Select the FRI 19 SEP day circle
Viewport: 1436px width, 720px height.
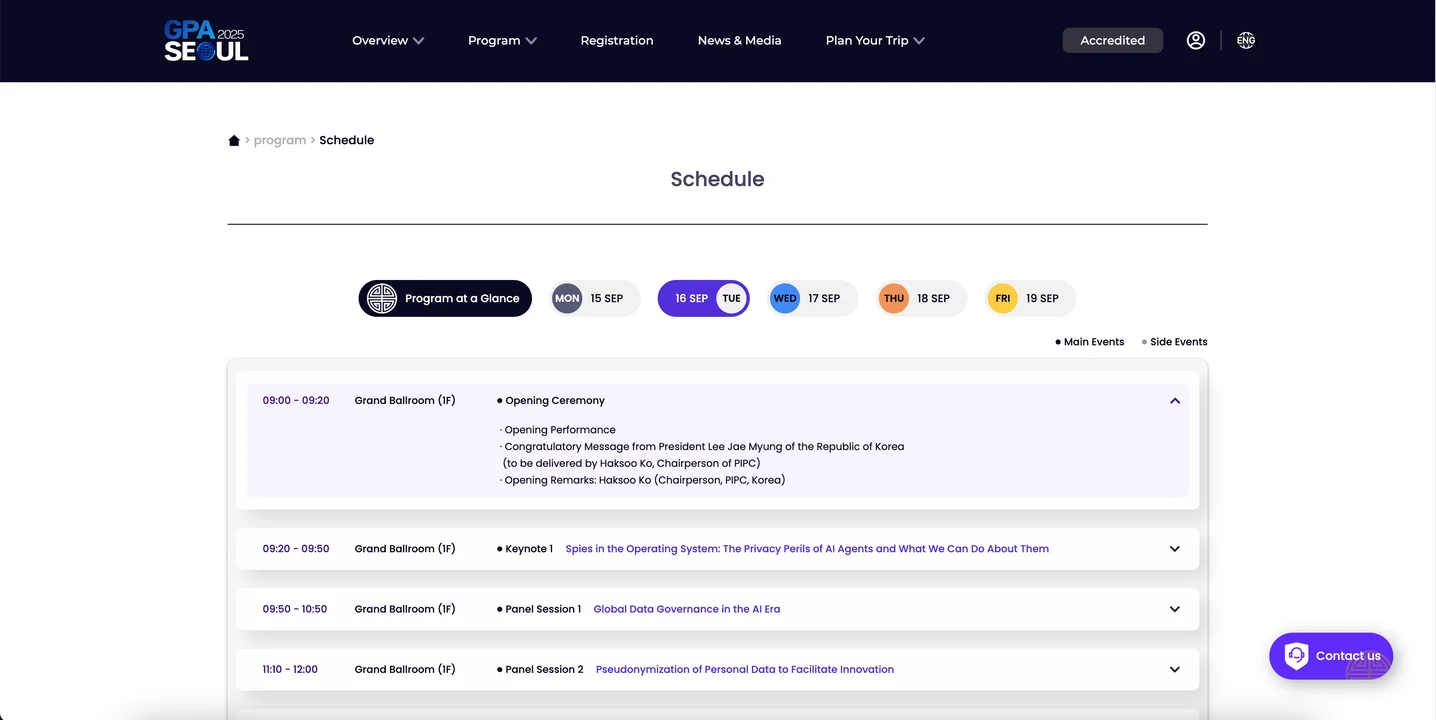pyautogui.click(x=1003, y=298)
